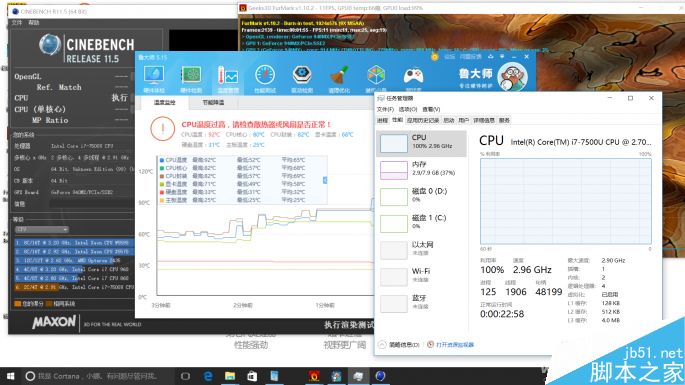Switch to Cinebench via its taskbar globe icon
Viewport: 685px width, 385px height.
click(x=380, y=376)
